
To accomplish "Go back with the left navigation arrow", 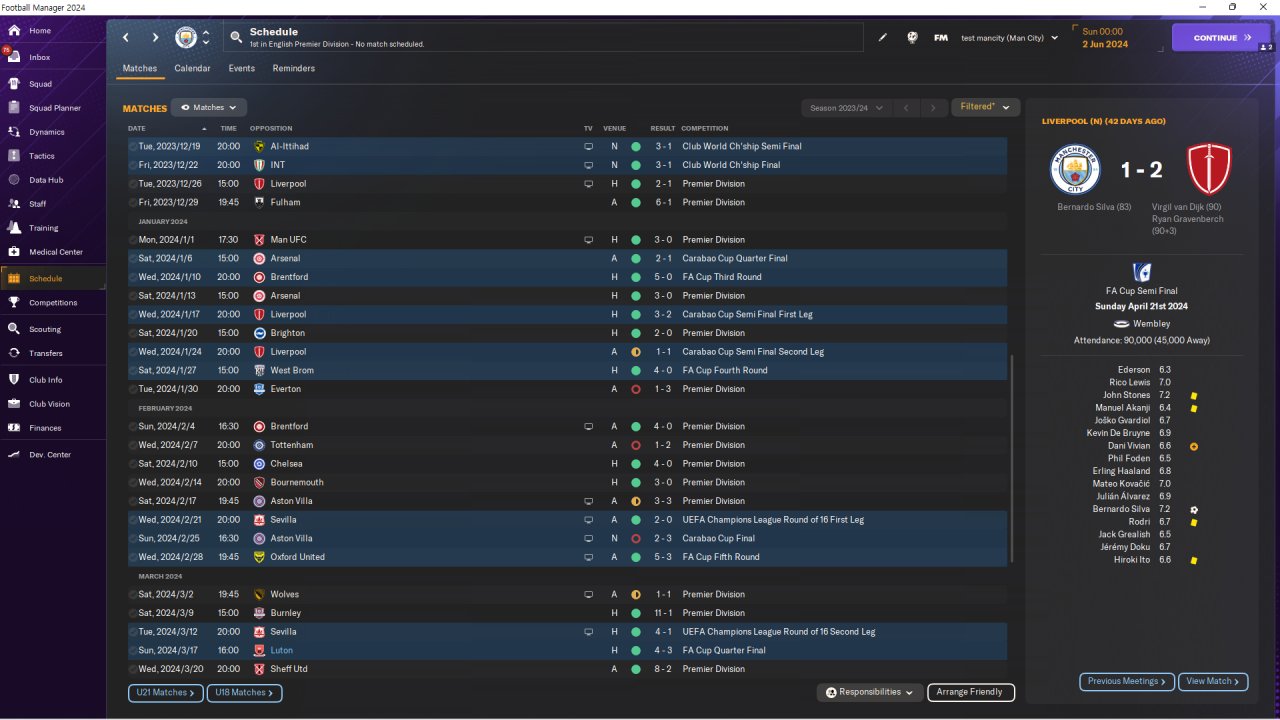I will [126, 38].
